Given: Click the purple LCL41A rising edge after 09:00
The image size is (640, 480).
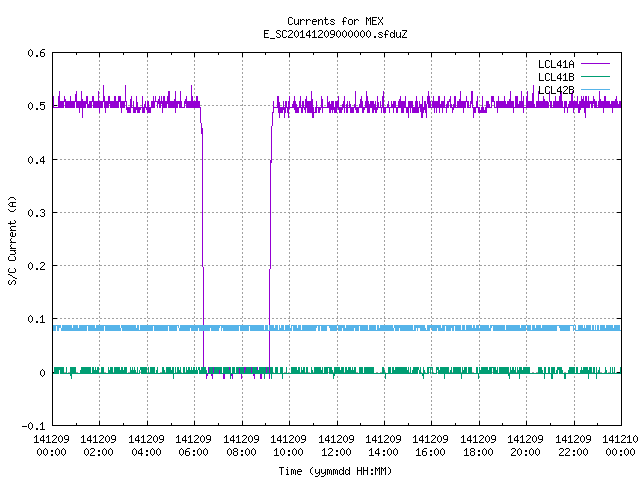Looking at the screenshot, I should 270,237.
